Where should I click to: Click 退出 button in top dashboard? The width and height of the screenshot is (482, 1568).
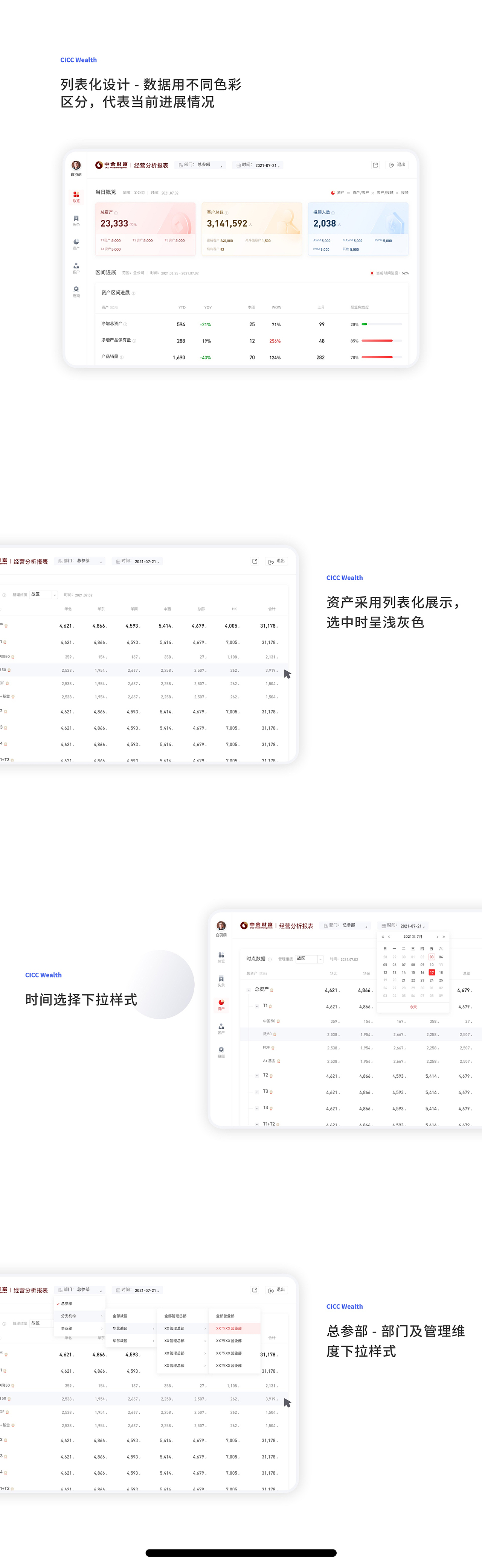pyautogui.click(x=397, y=165)
